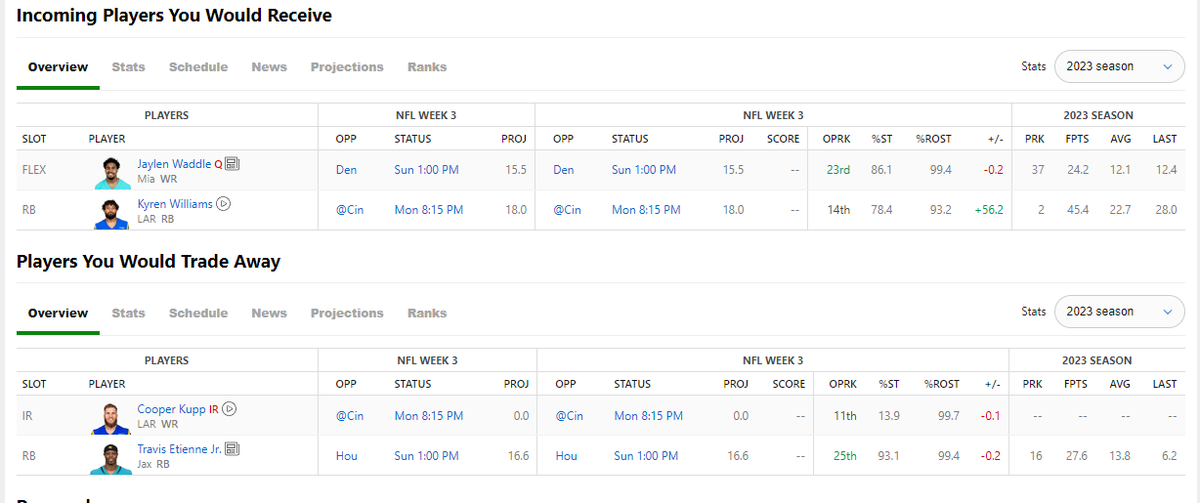This screenshot has height=503, width=1200.
Task: Play Cooper Kupp video icon
Action: [x=229, y=408]
